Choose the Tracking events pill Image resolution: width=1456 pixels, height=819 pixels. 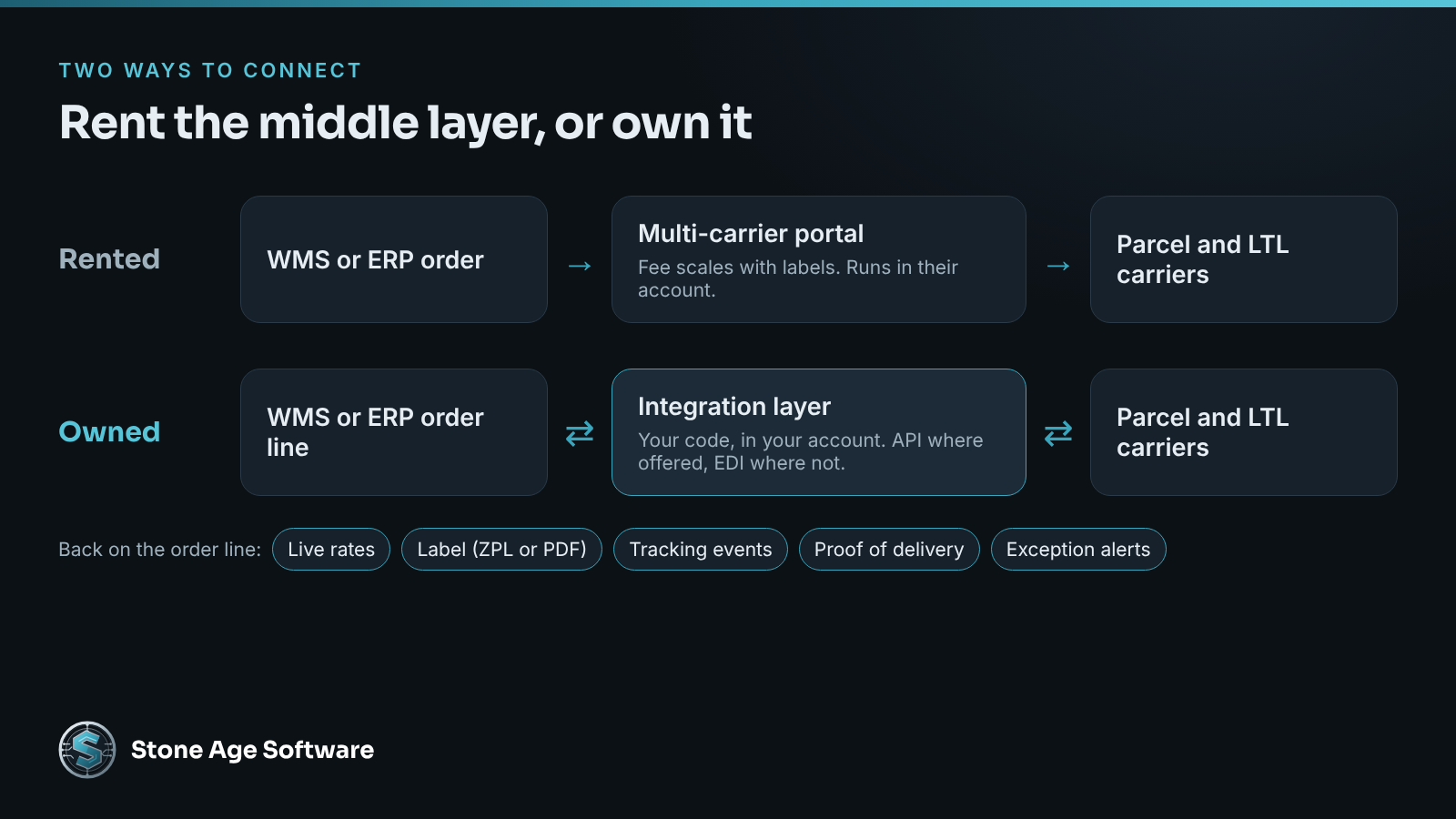701,550
